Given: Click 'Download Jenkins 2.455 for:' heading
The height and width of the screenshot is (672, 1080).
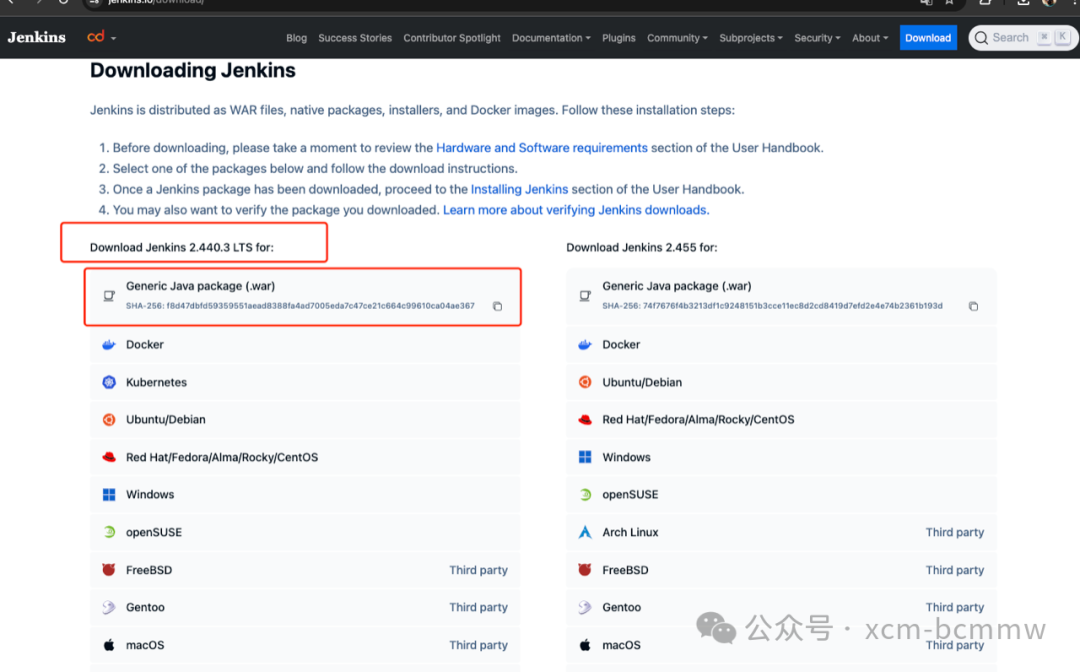Looking at the screenshot, I should 642,247.
